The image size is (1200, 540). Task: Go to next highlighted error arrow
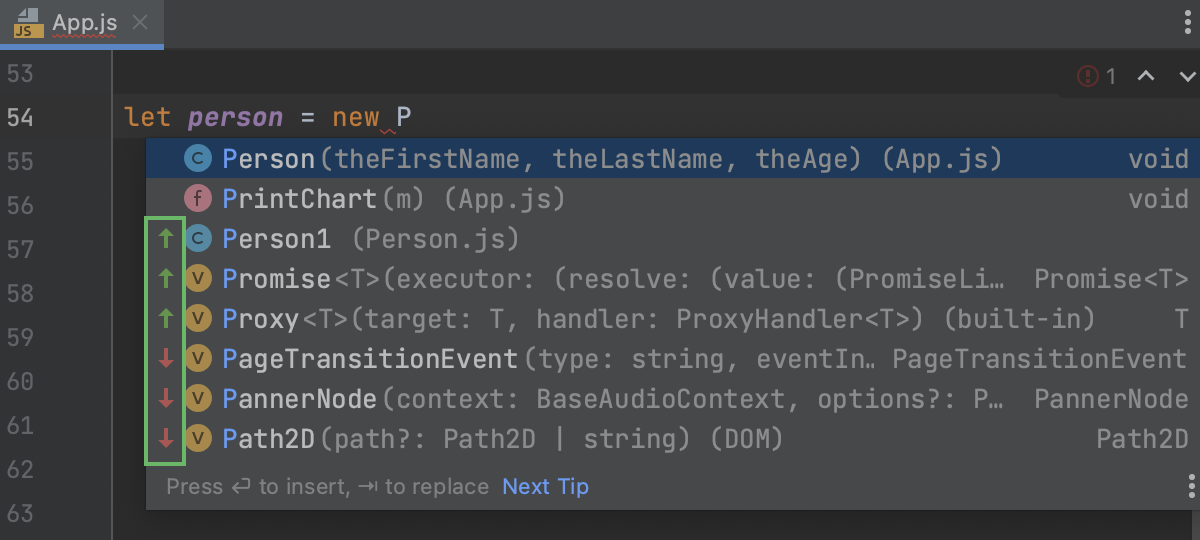(x=1187, y=76)
